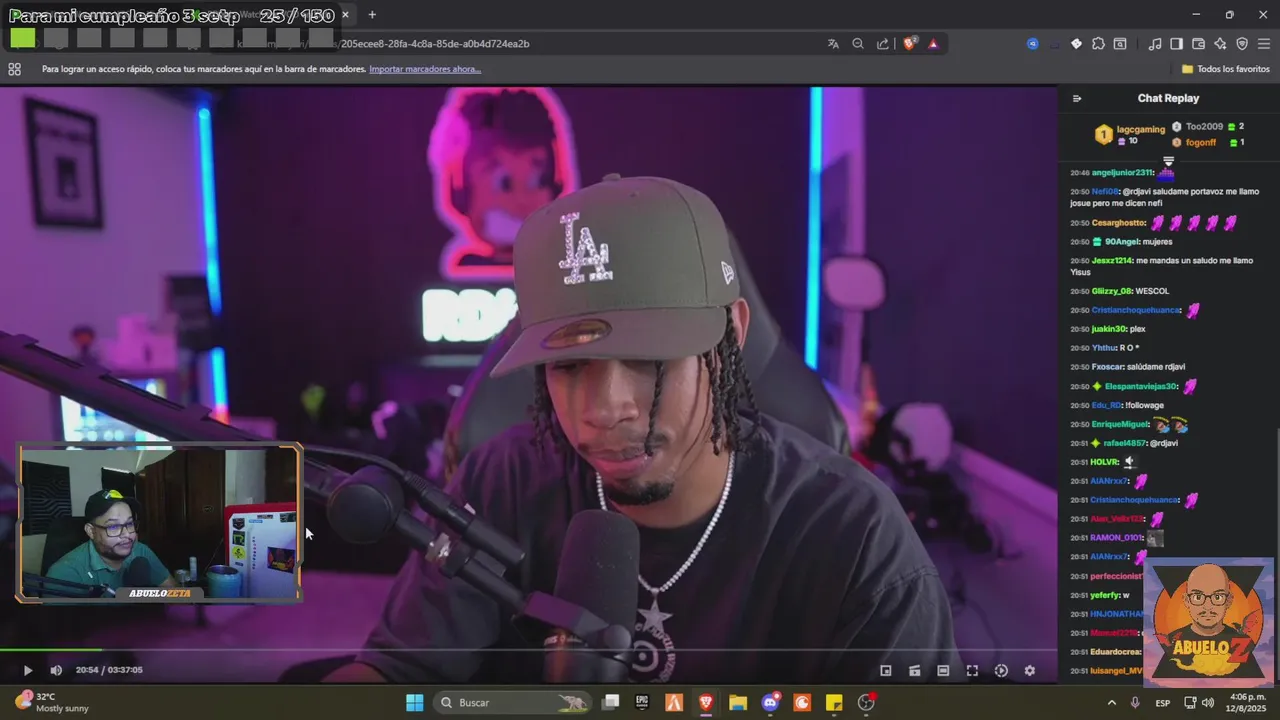Viewport: 1280px width, 720px height.
Task: Show hidden system tray icons
Action: pyautogui.click(x=1111, y=703)
